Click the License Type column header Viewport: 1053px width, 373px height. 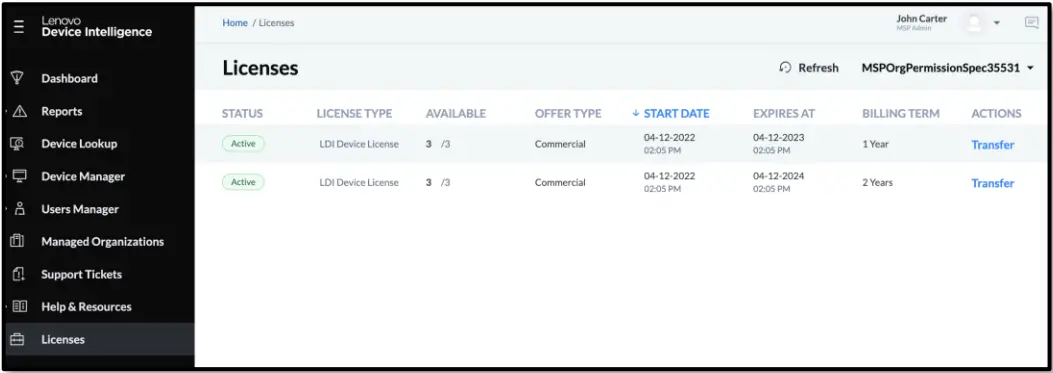click(355, 114)
